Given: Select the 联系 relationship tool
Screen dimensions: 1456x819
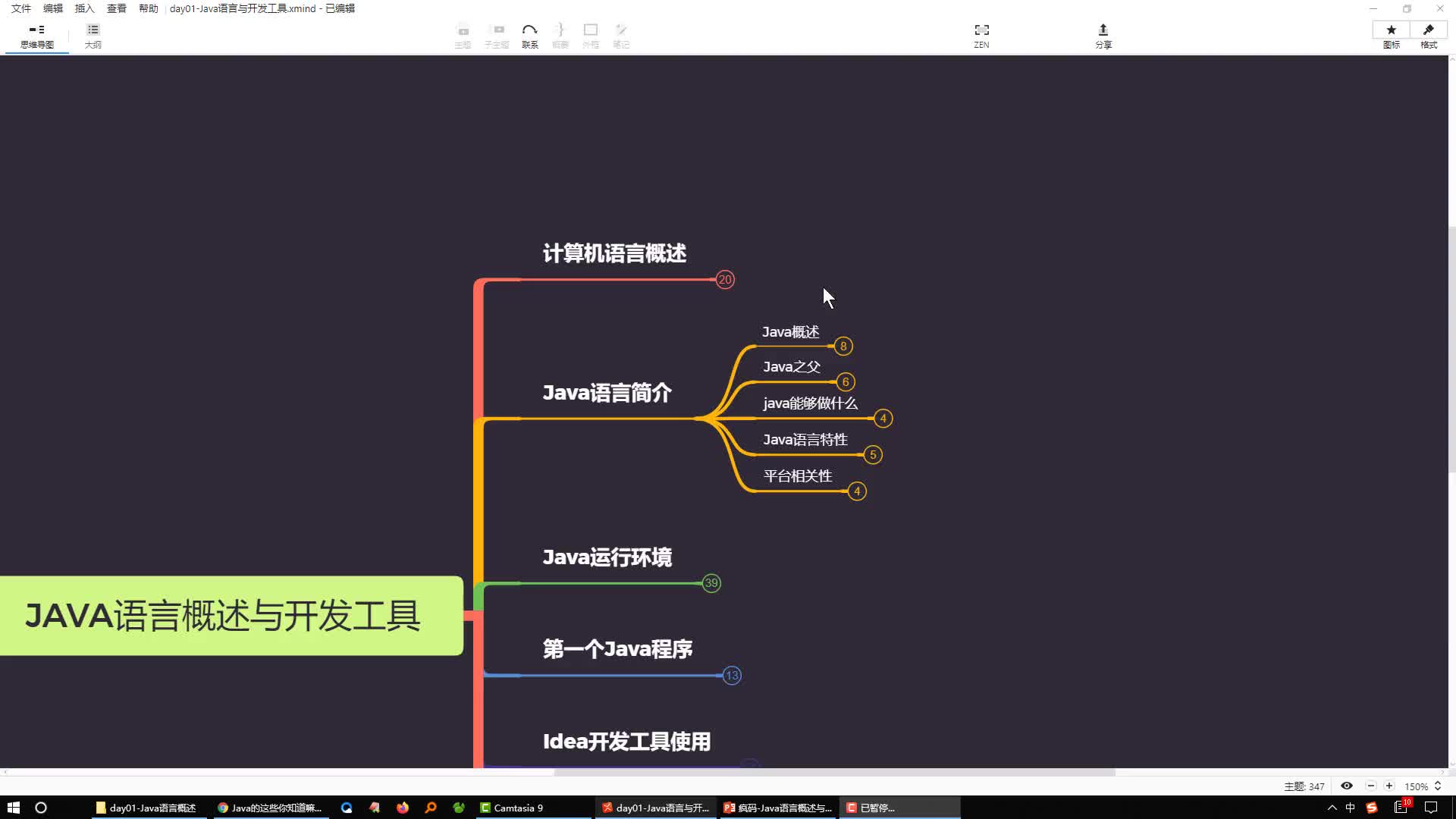Looking at the screenshot, I should (530, 36).
